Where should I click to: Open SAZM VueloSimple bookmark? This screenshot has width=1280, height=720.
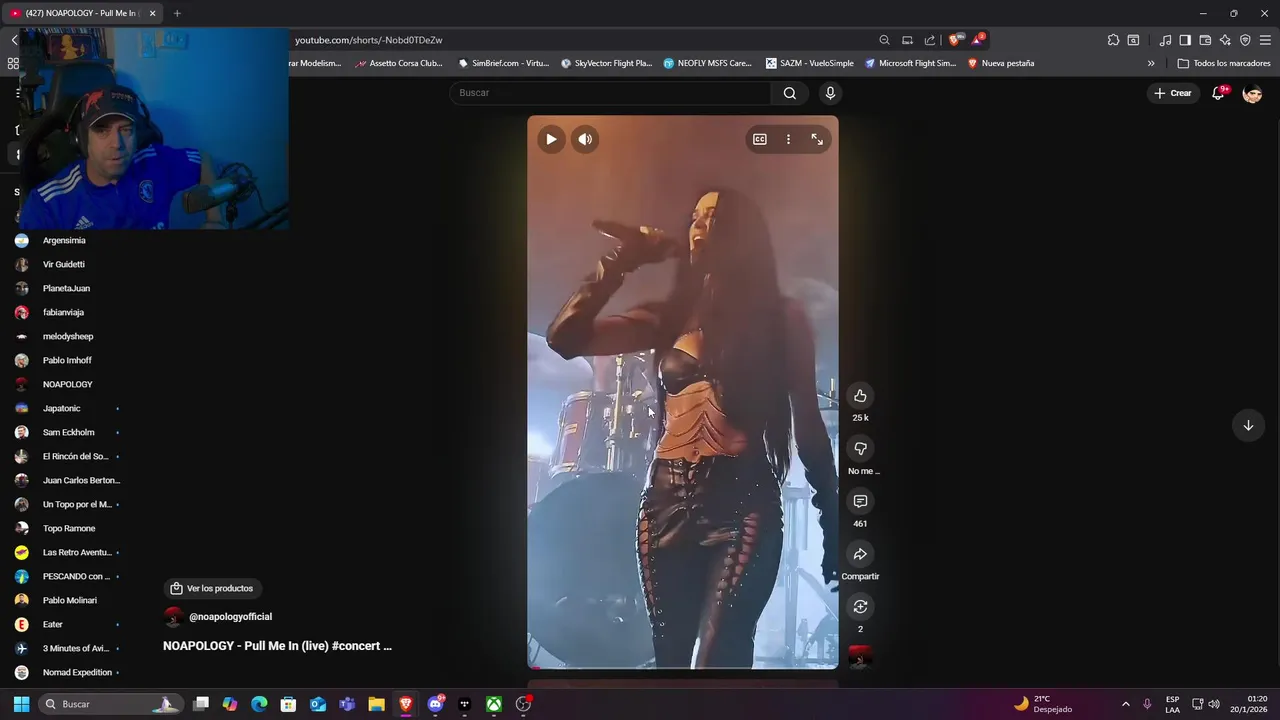coord(810,63)
